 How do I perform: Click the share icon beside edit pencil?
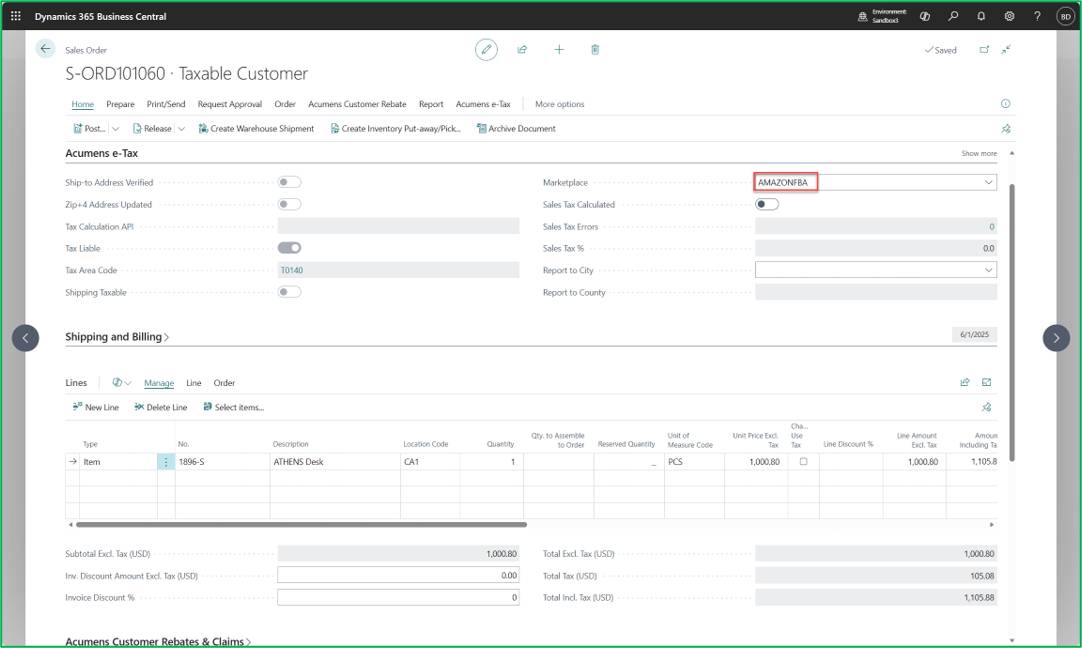[522, 50]
